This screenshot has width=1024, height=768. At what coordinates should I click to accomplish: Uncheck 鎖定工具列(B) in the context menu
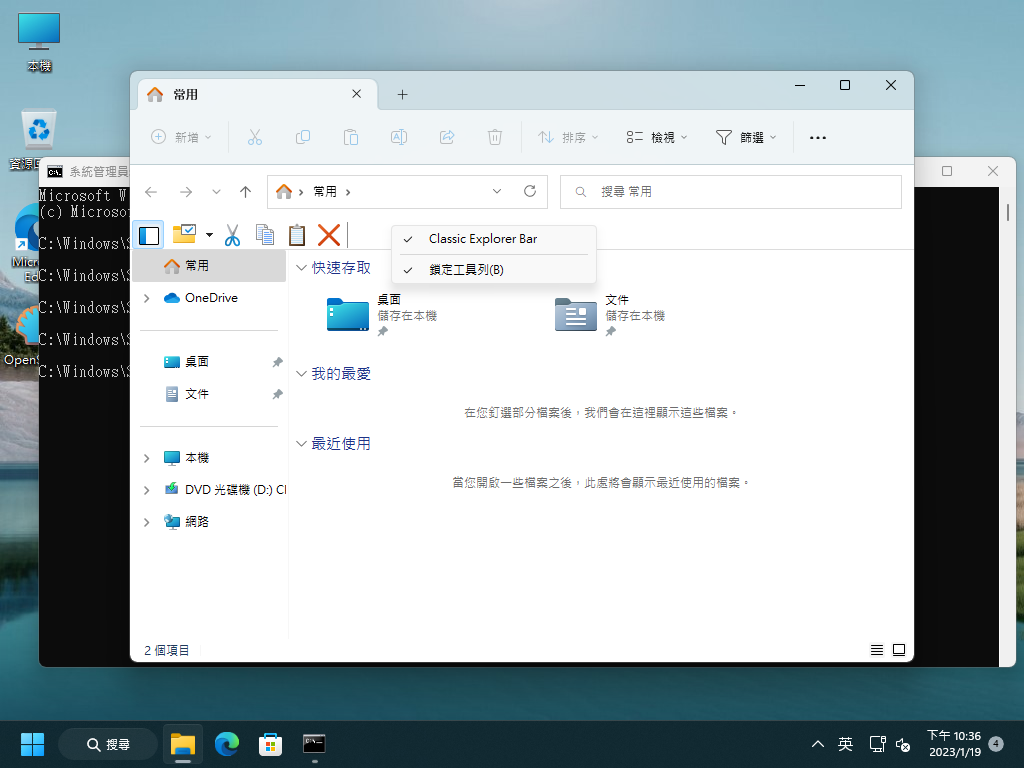click(x=470, y=270)
